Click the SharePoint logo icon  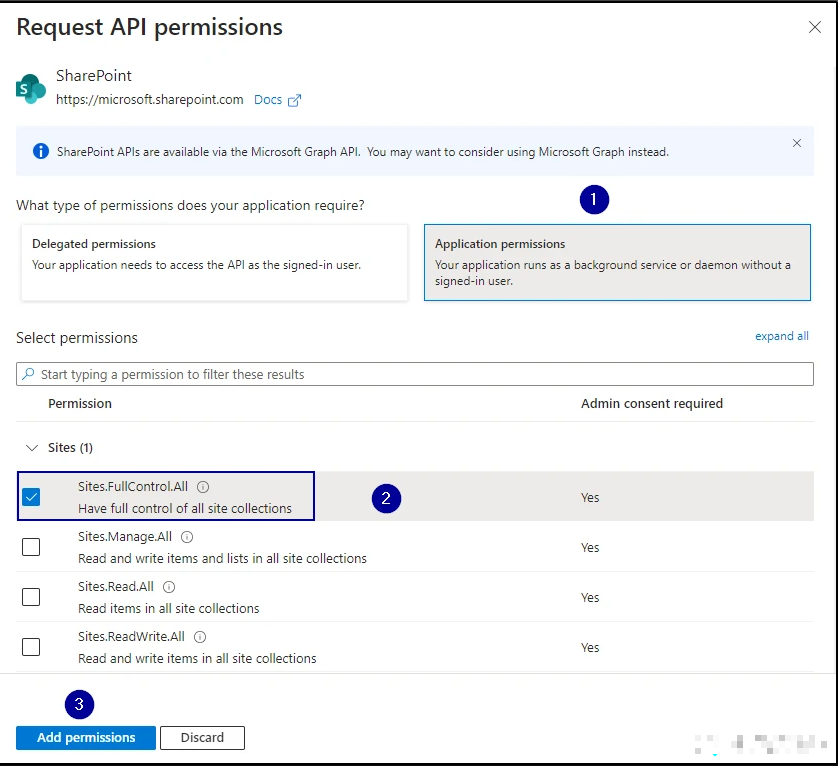coord(31,88)
